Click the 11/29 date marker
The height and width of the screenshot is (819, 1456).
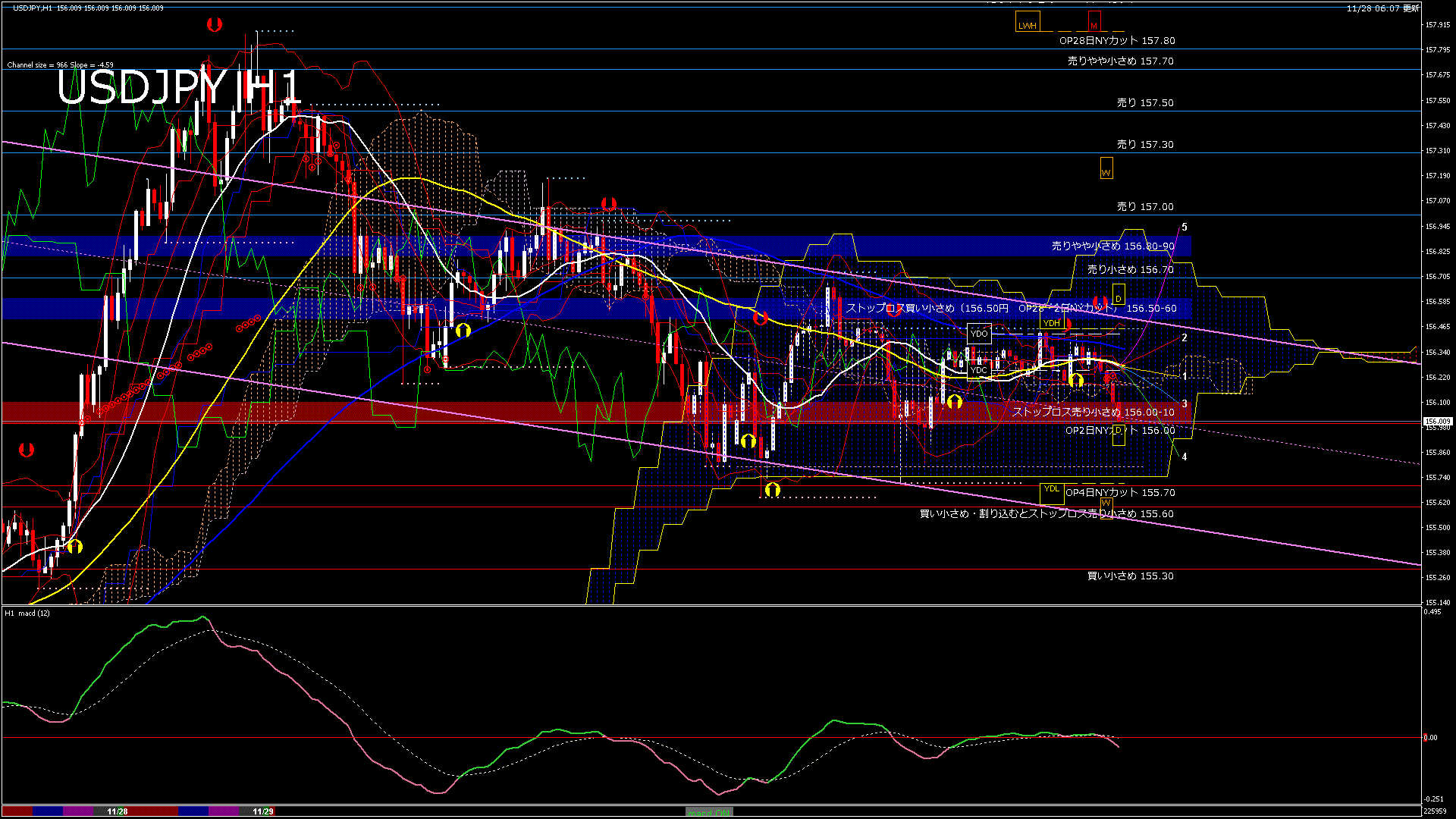pyautogui.click(x=262, y=811)
